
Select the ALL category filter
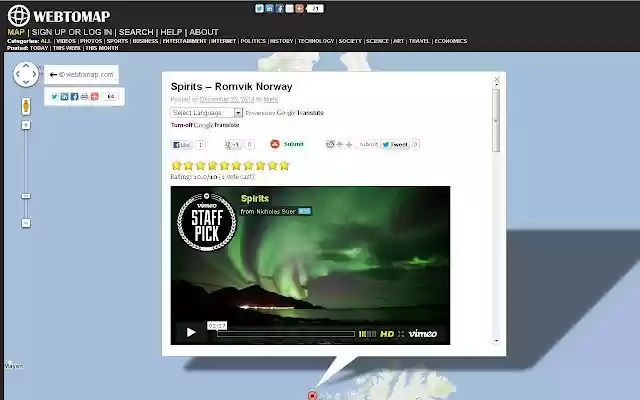coord(46,41)
